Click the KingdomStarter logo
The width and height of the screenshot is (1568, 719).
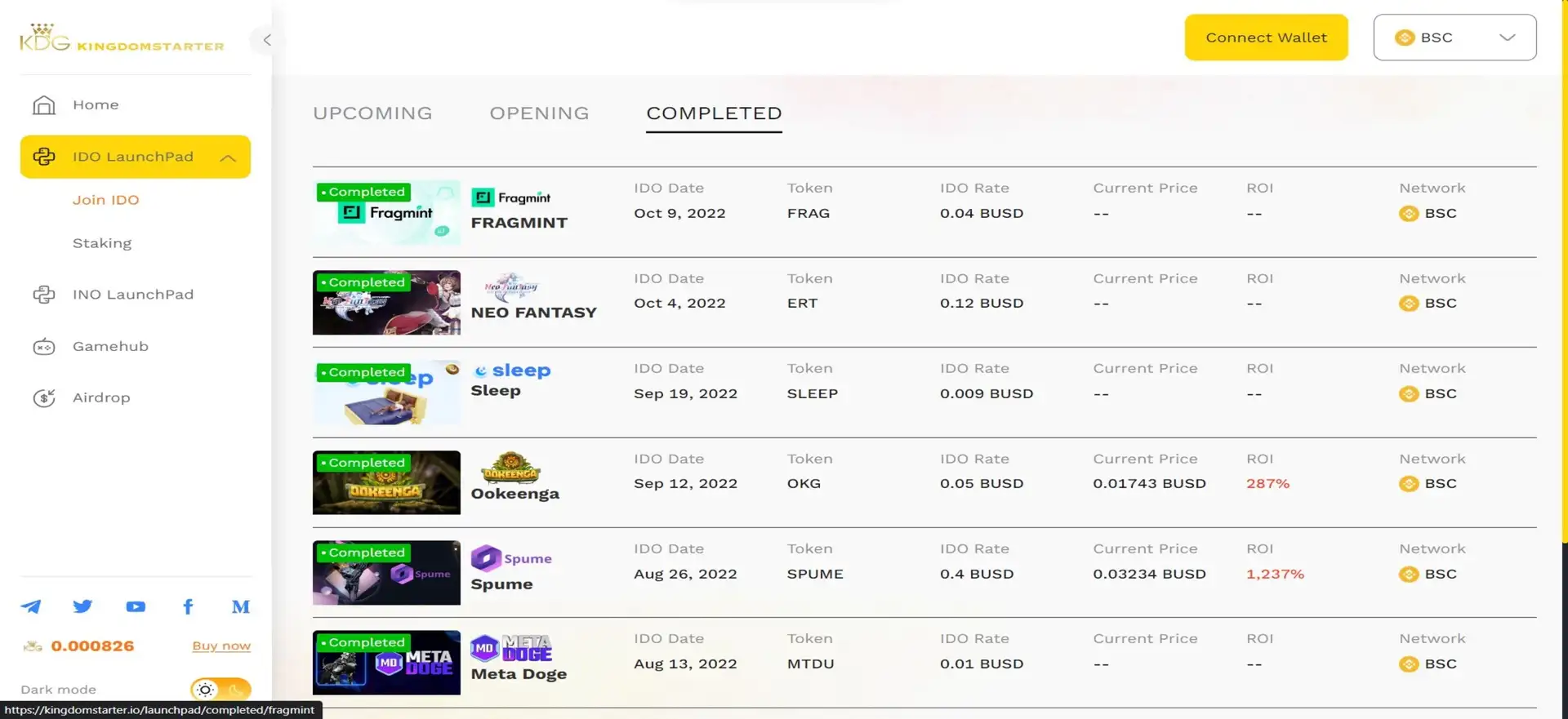coord(122,38)
